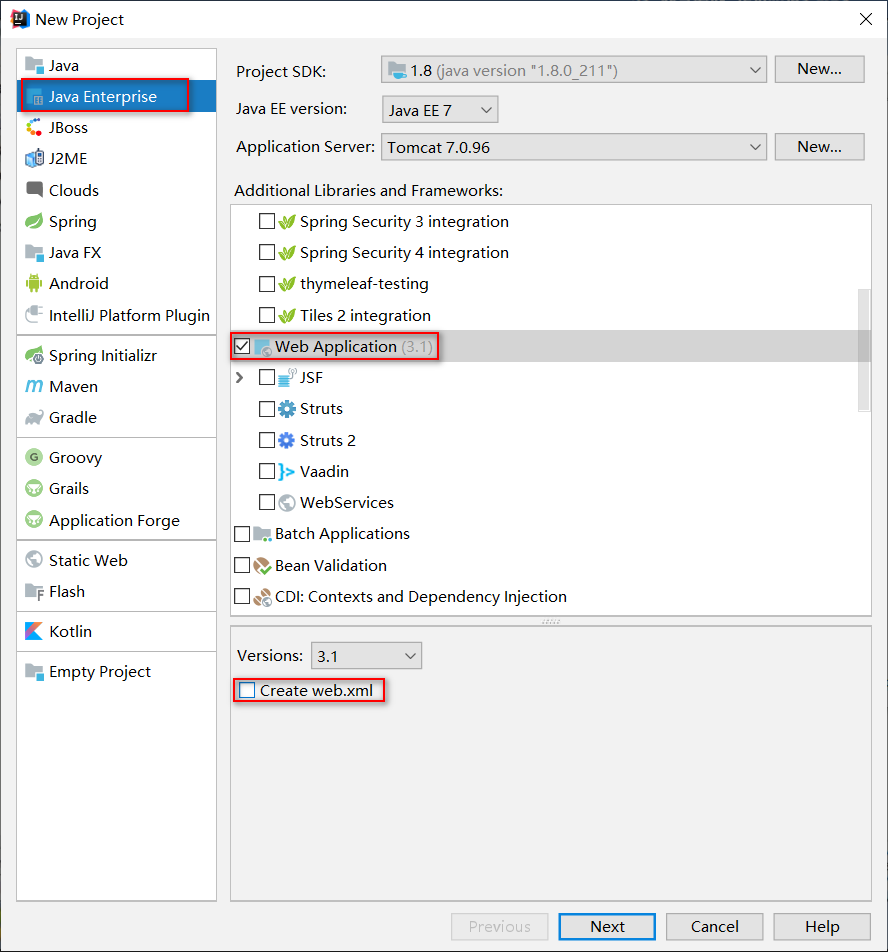The image size is (888, 952).
Task: Click the Spring leaf icon
Action: click(x=34, y=221)
